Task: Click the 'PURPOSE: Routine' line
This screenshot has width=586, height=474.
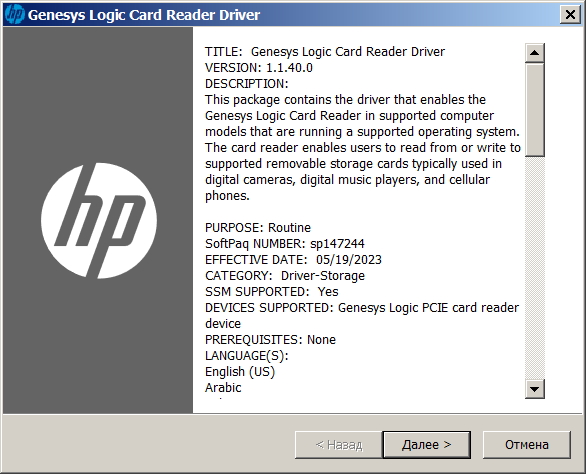Action: pyautogui.click(x=258, y=228)
